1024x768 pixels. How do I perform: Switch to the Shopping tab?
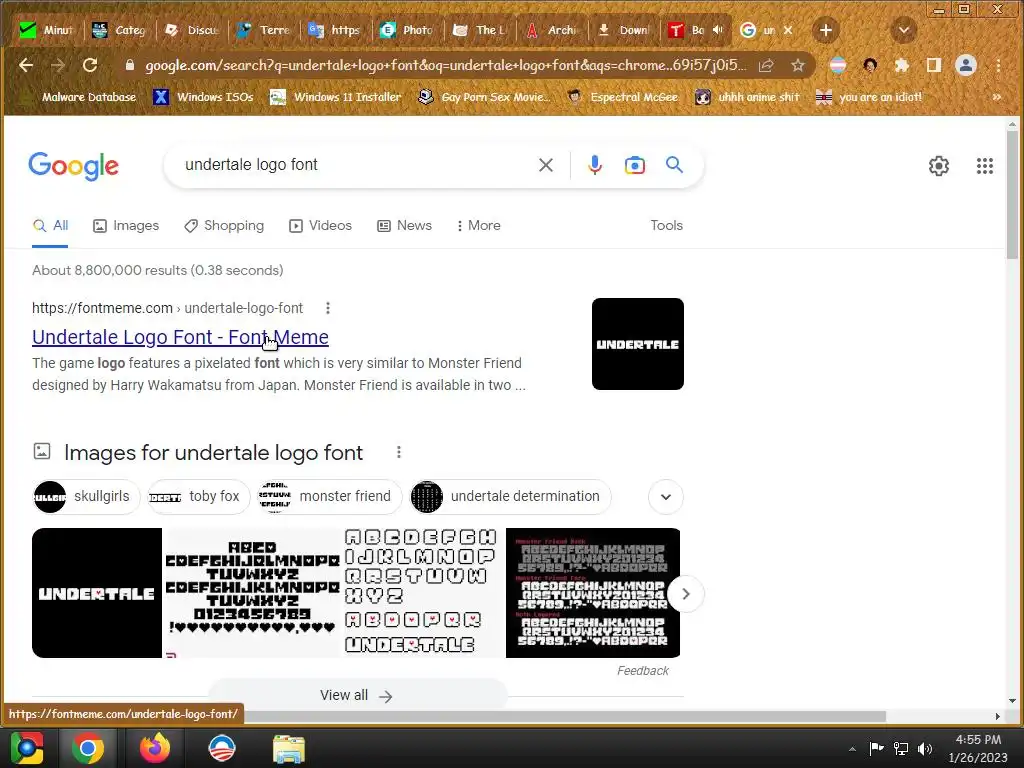tap(224, 225)
